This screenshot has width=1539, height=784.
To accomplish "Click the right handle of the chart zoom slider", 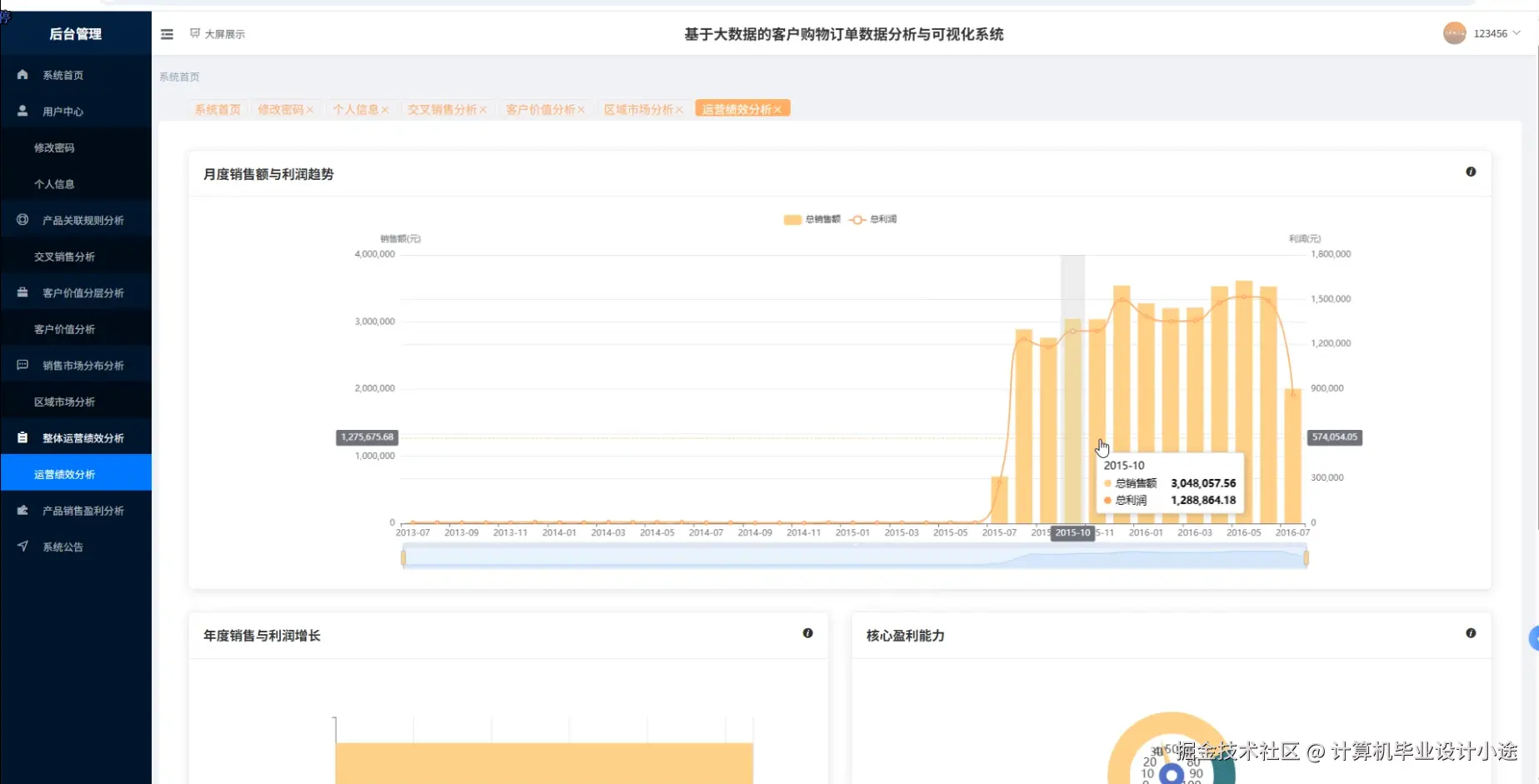I will coord(1306,557).
